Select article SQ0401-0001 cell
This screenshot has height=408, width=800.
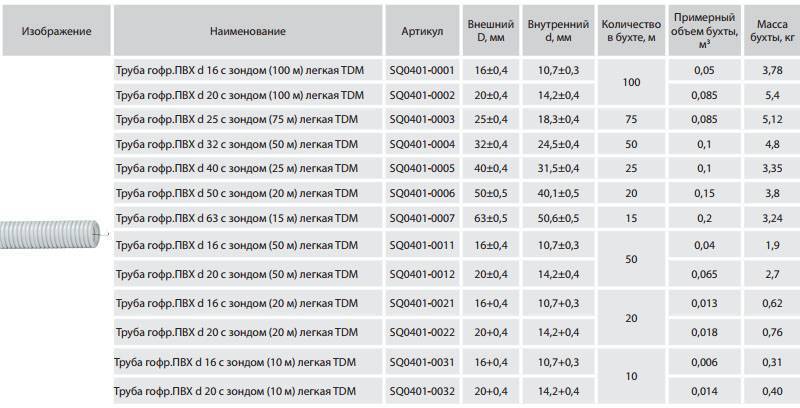coord(422,70)
